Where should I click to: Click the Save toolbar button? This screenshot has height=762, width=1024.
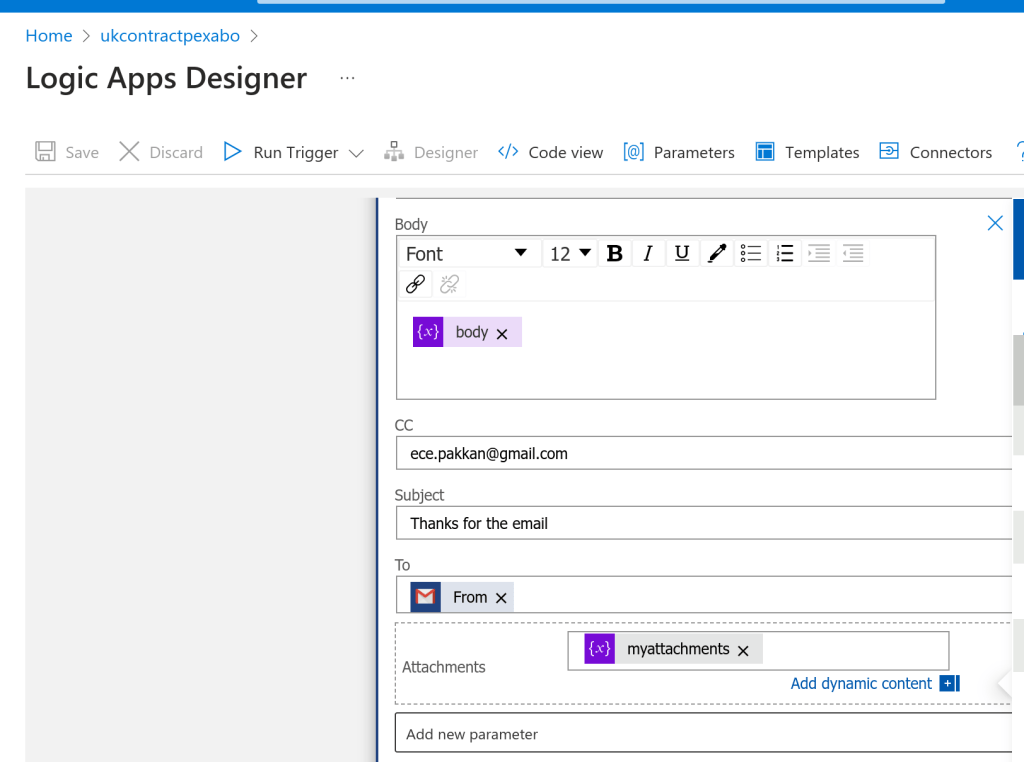tap(67, 152)
